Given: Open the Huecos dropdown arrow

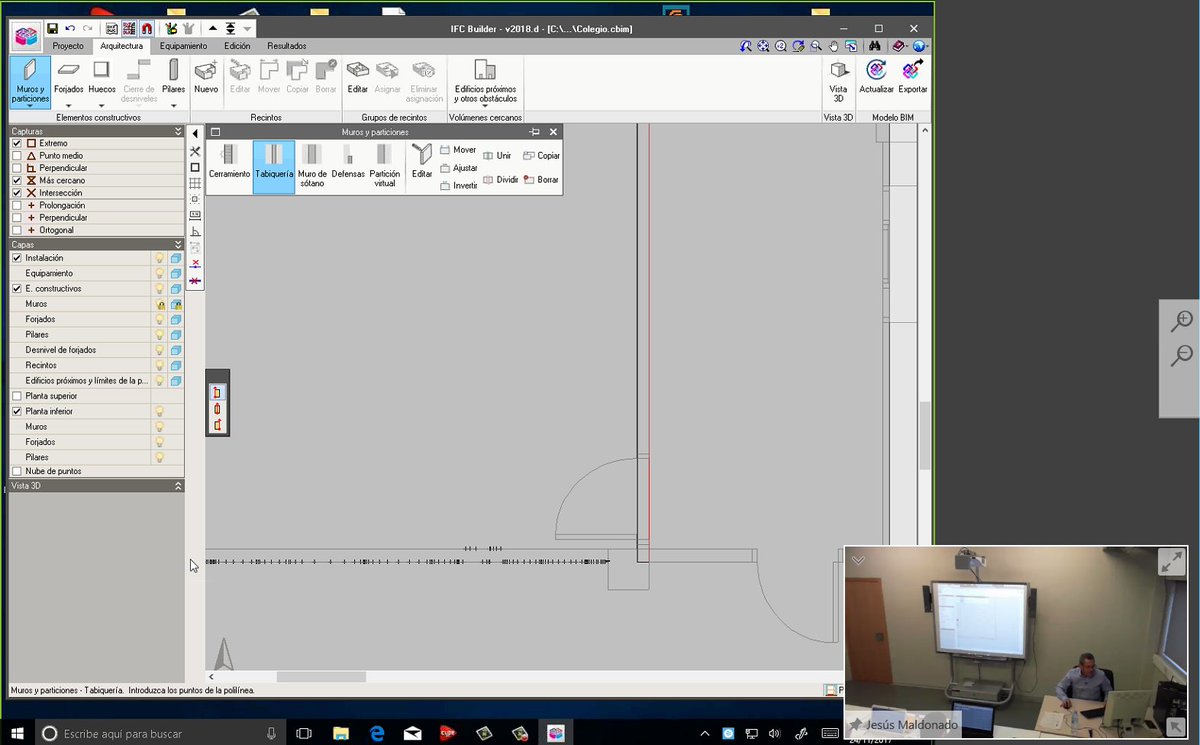Looking at the screenshot, I should (101, 104).
